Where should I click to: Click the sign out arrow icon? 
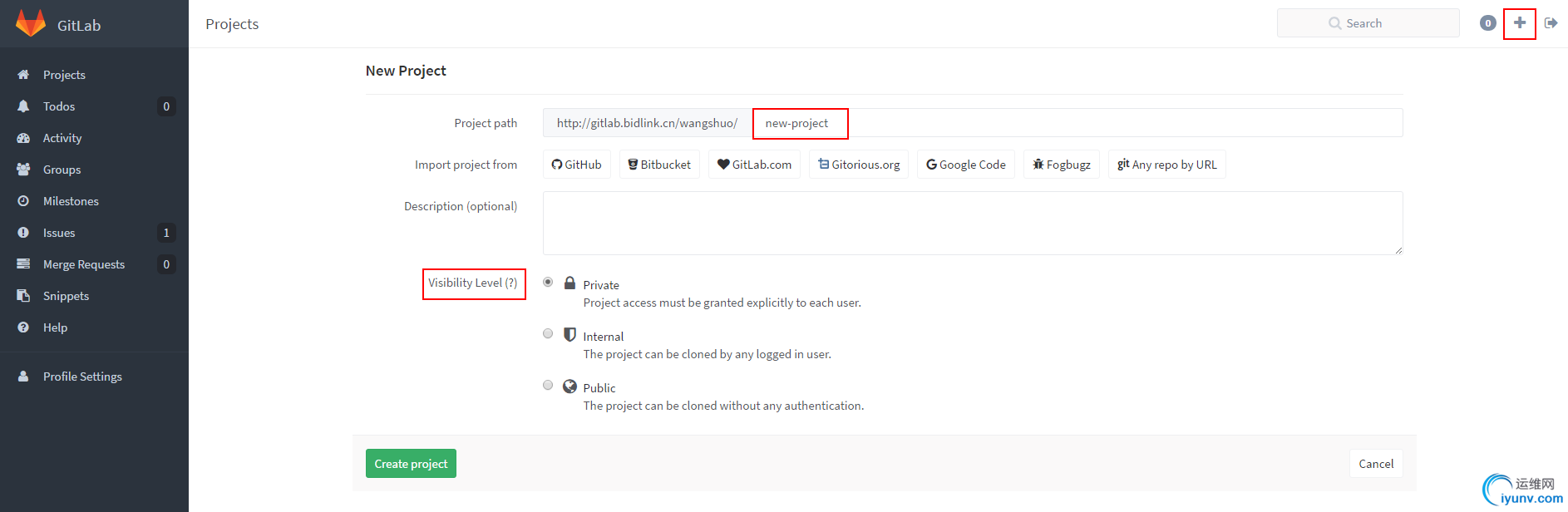1551,23
